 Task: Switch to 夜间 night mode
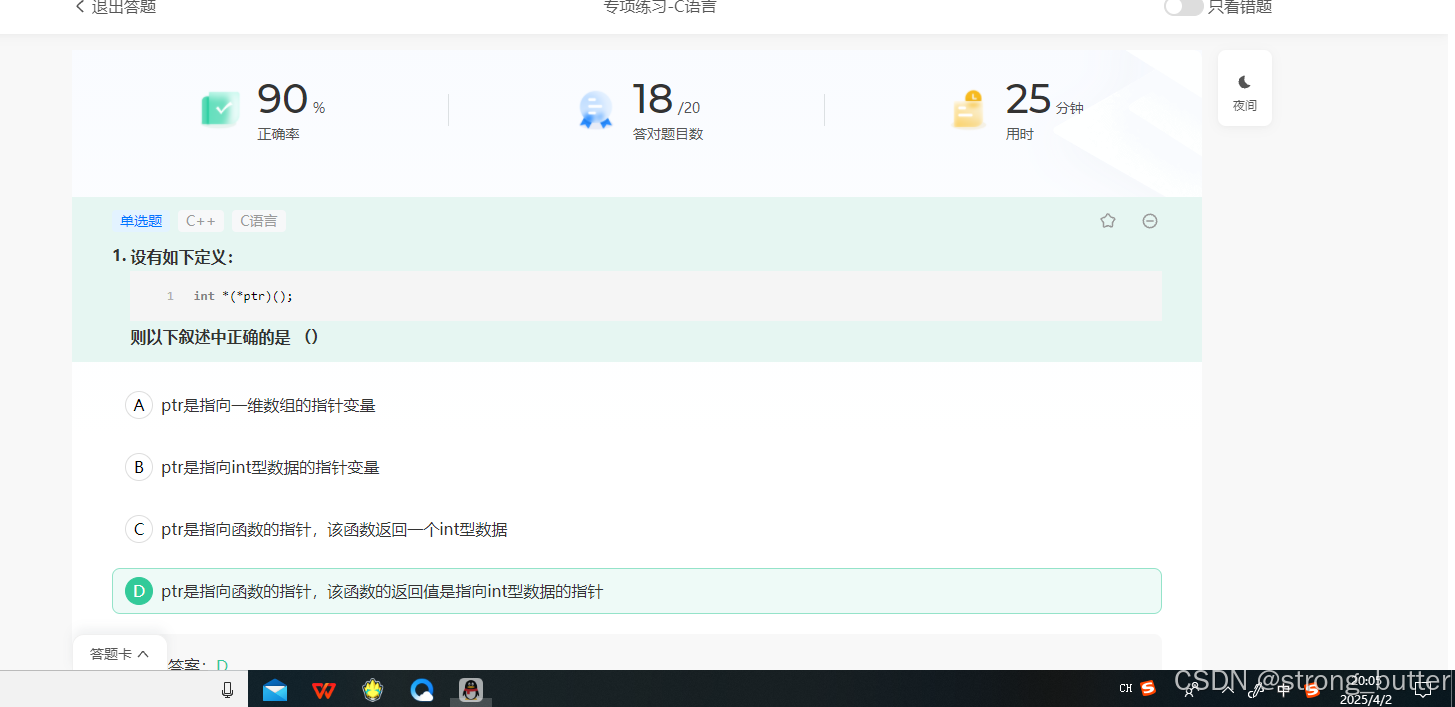click(1244, 91)
